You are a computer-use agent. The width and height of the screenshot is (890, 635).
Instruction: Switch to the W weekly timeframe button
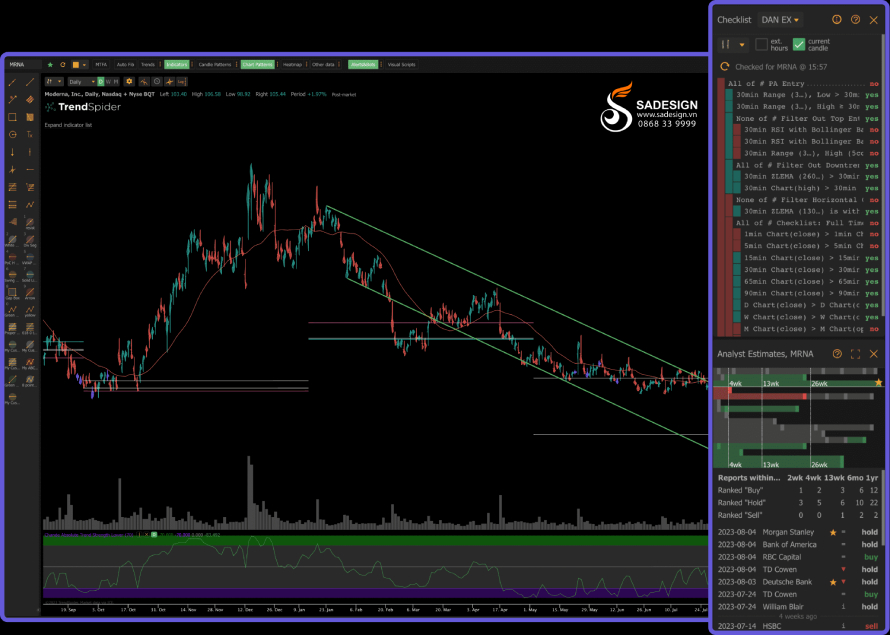coord(108,82)
